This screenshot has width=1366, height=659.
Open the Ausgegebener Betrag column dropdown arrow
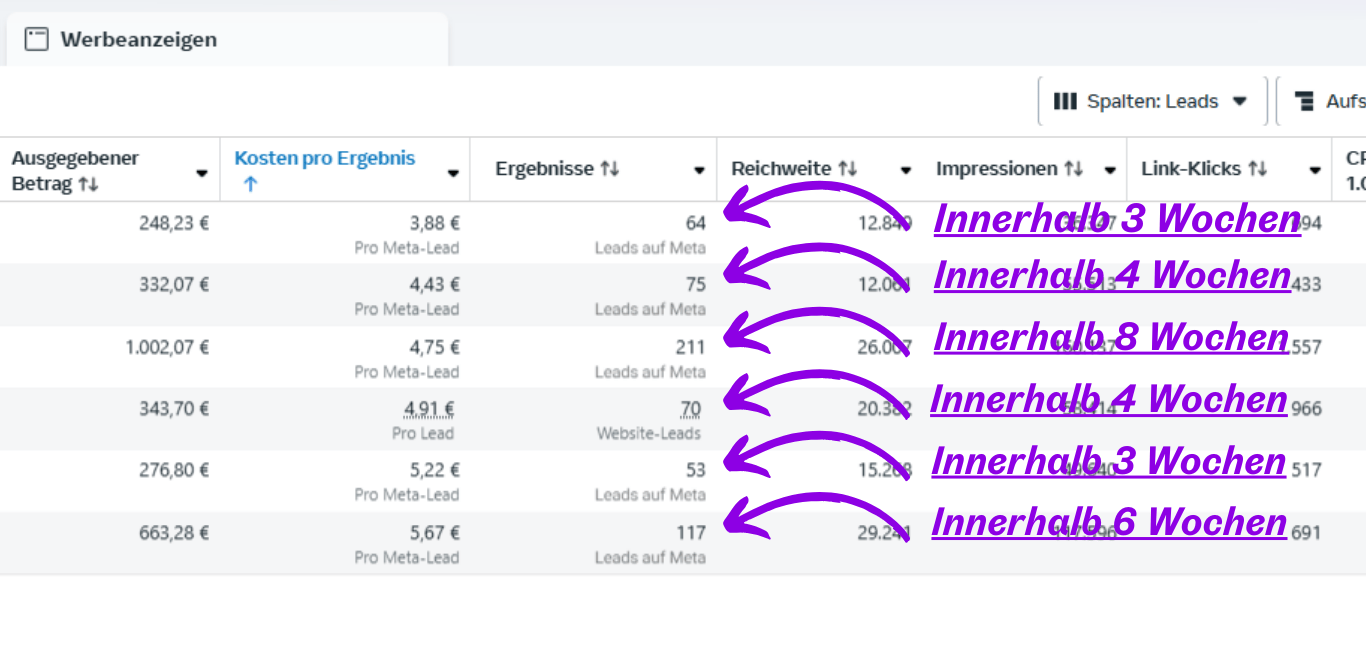(x=202, y=172)
